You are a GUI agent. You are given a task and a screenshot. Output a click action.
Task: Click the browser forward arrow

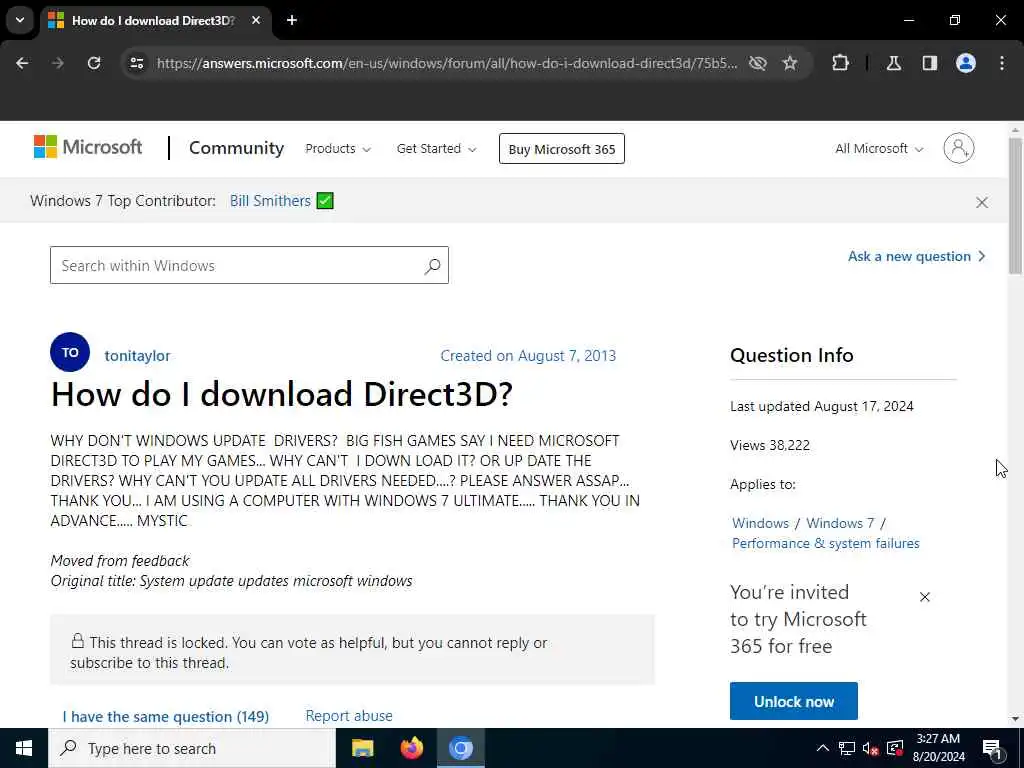tap(58, 63)
